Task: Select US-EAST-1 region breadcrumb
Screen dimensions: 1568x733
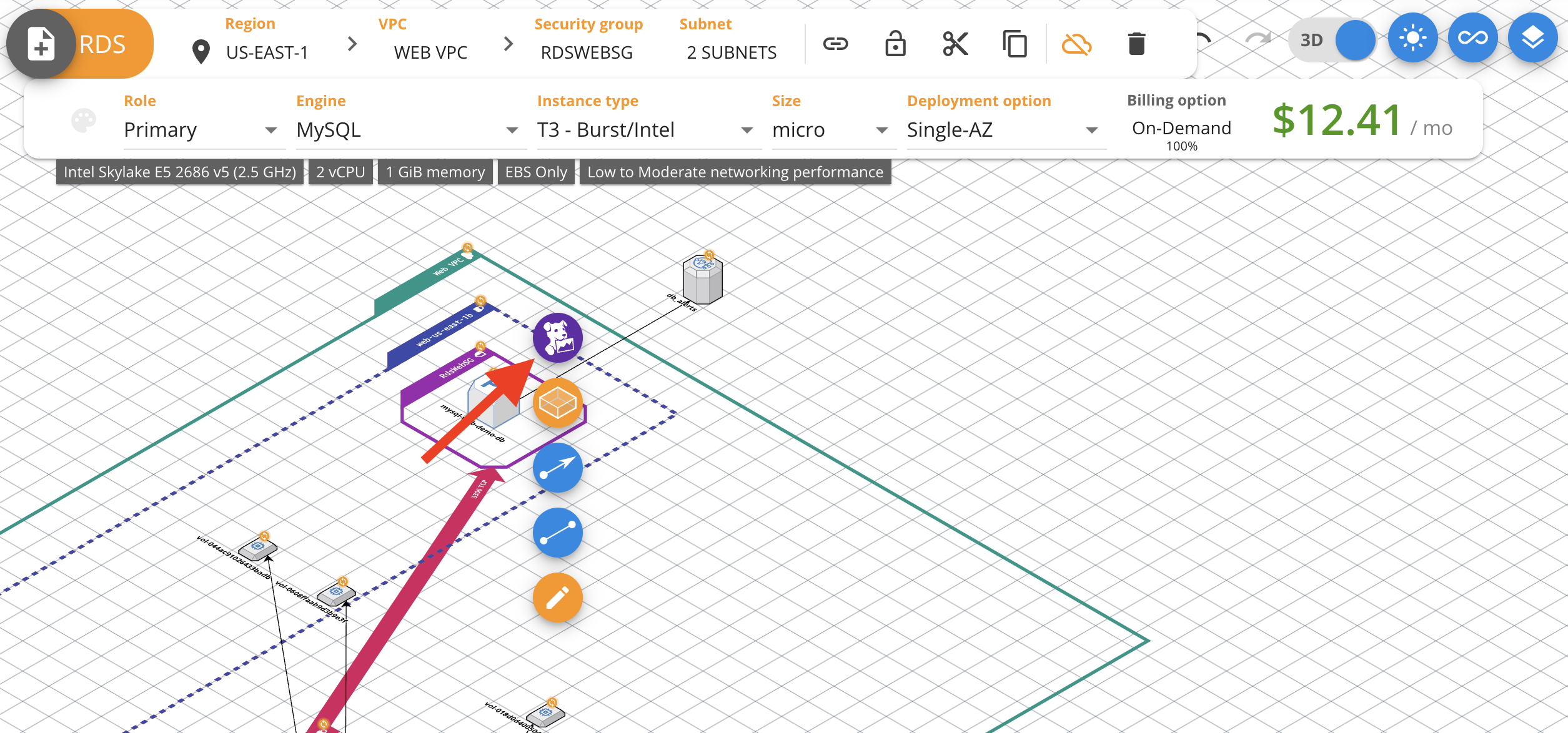Action: click(x=267, y=52)
